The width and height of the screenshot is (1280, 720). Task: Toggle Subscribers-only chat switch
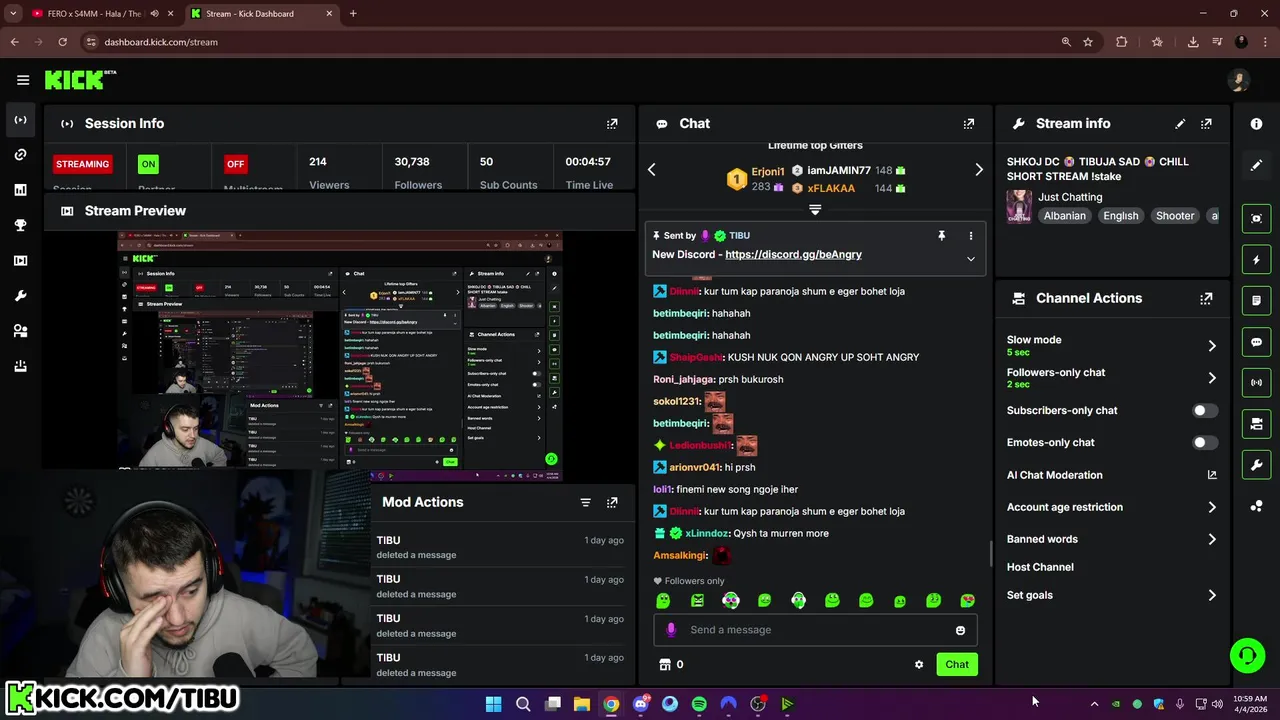[x=1205, y=411]
